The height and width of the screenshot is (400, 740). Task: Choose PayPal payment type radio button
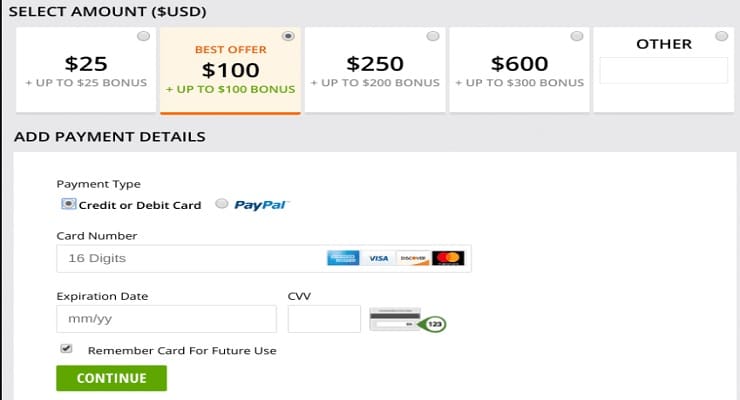(x=221, y=204)
